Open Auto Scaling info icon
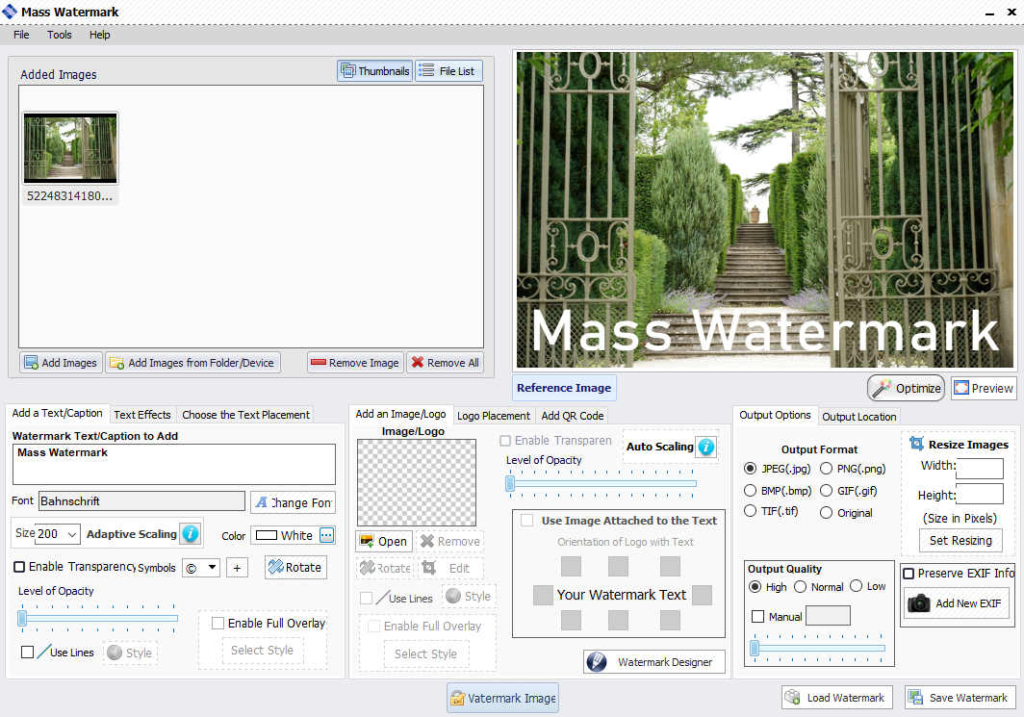Image resolution: width=1024 pixels, height=717 pixels. 706,447
